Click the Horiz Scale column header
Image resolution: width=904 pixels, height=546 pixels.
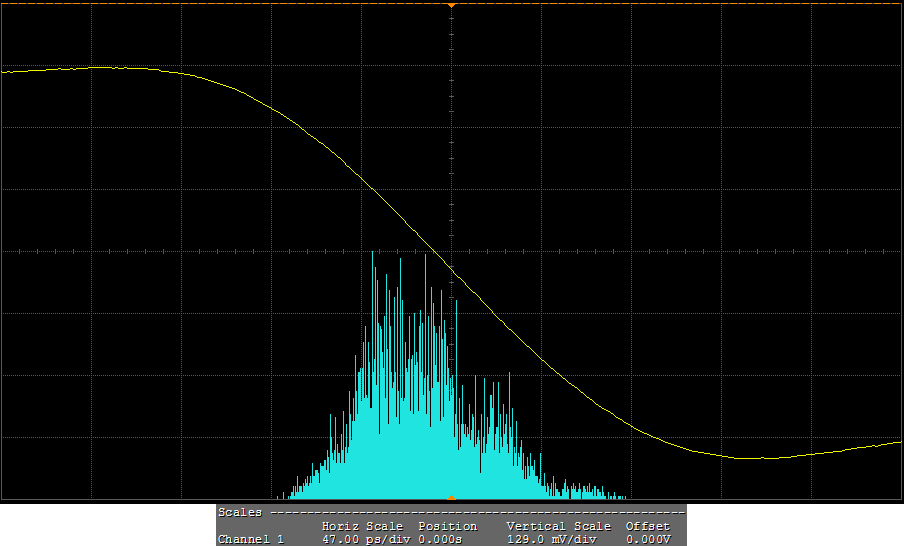pyautogui.click(x=362, y=526)
